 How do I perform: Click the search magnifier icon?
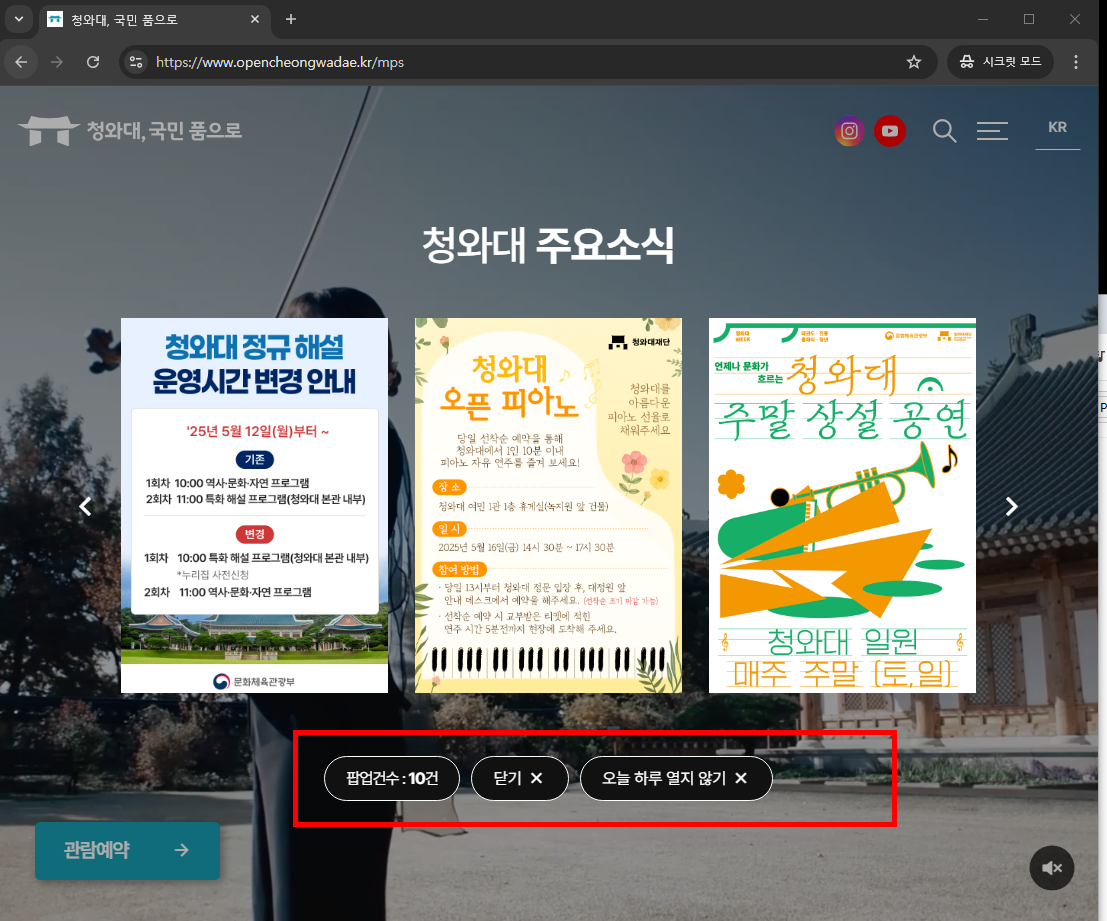point(944,130)
